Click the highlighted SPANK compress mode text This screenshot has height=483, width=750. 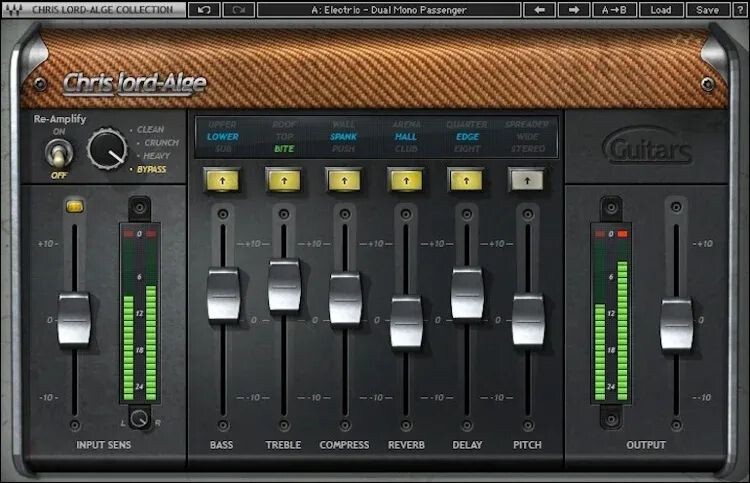[343, 137]
